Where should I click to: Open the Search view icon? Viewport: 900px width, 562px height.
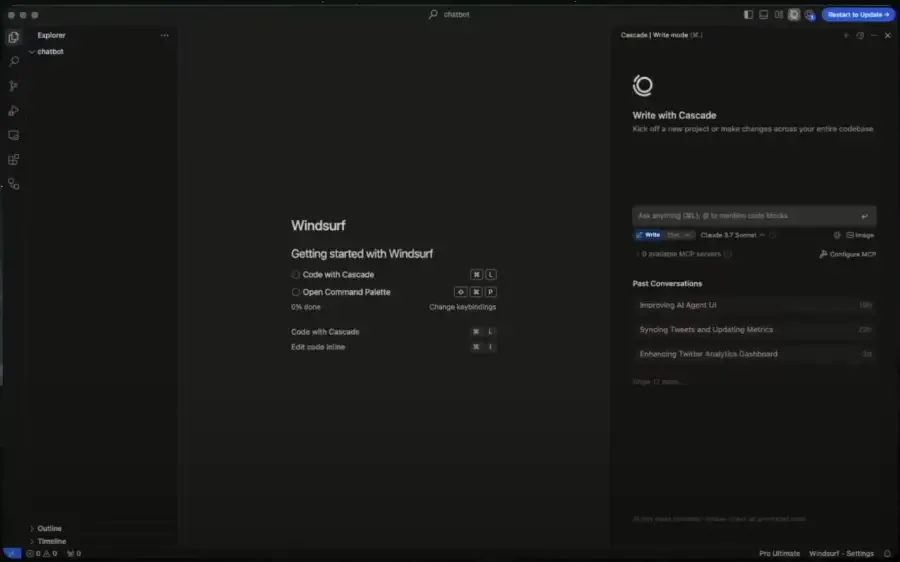pos(14,61)
